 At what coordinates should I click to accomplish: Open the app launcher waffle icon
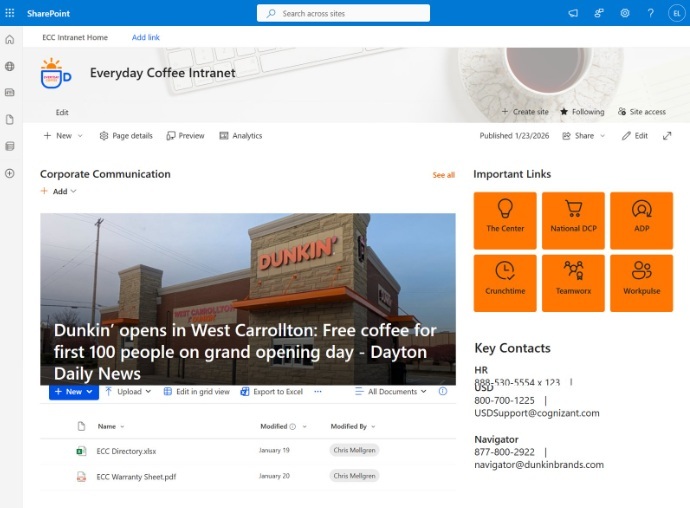tap(10, 13)
